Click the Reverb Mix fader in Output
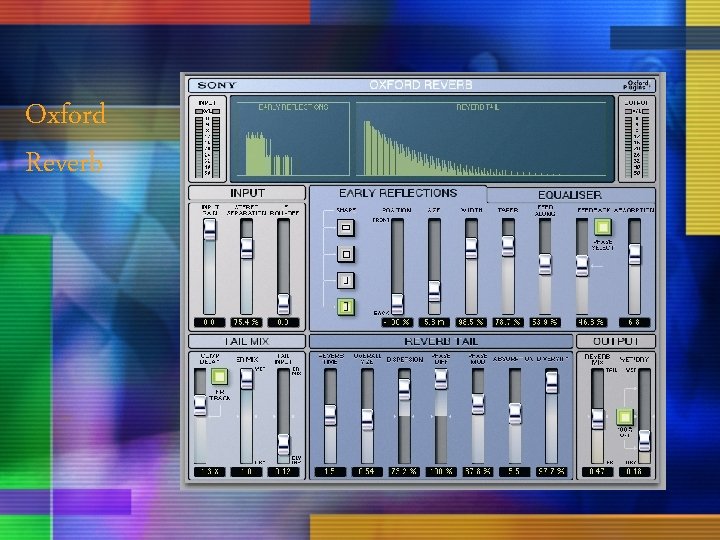720x540 pixels. click(x=597, y=419)
